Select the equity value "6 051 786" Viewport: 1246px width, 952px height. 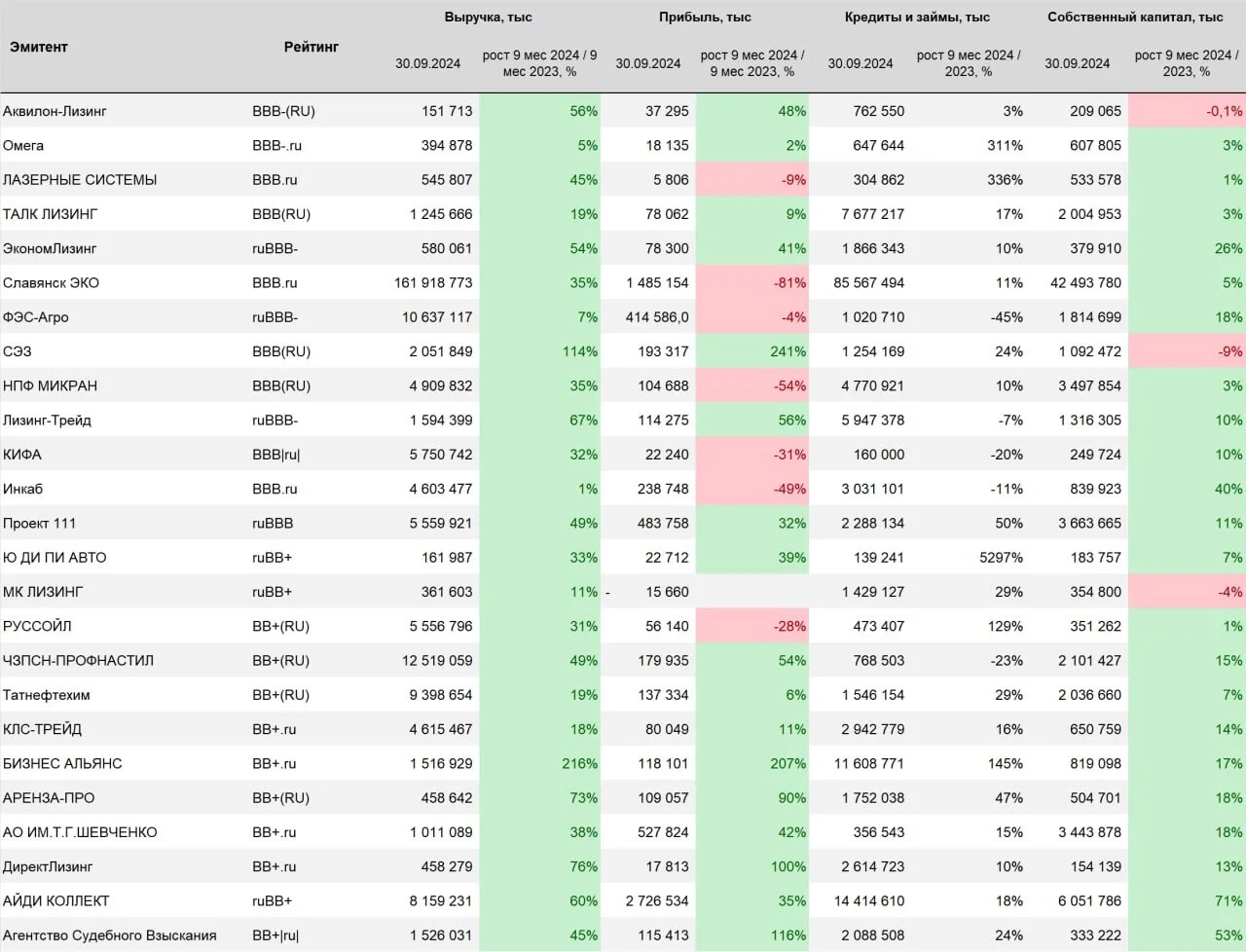coord(1090,901)
